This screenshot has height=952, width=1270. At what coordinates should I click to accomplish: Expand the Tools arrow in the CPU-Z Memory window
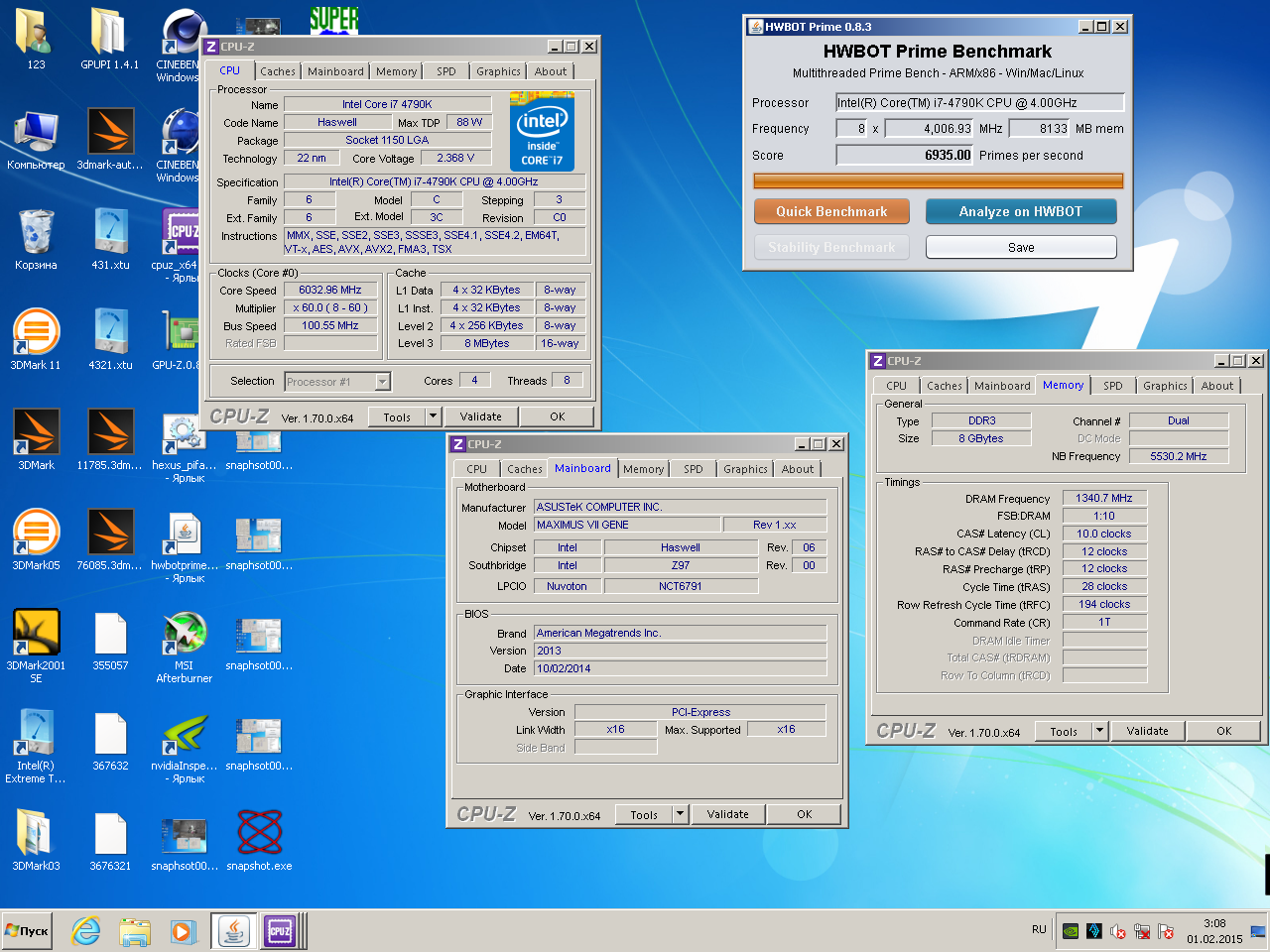click(1099, 732)
